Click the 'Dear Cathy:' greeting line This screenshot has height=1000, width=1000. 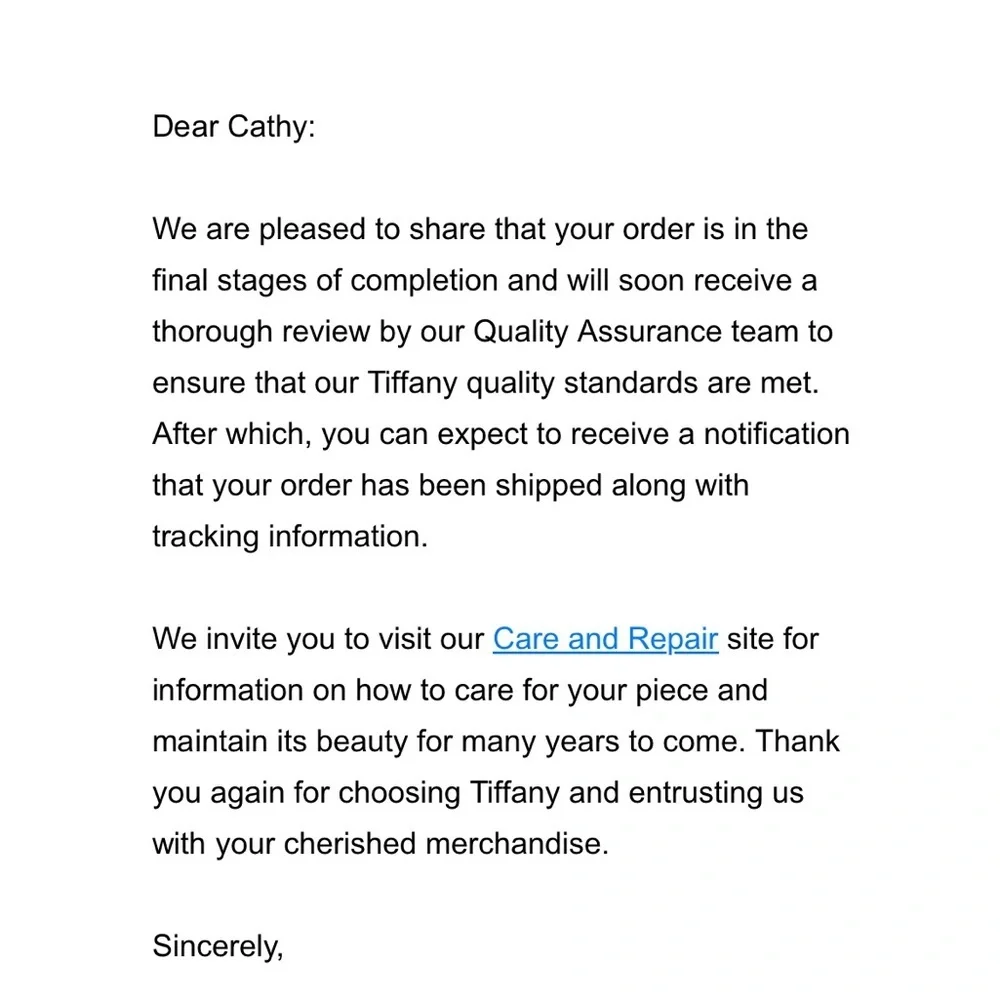[233, 126]
